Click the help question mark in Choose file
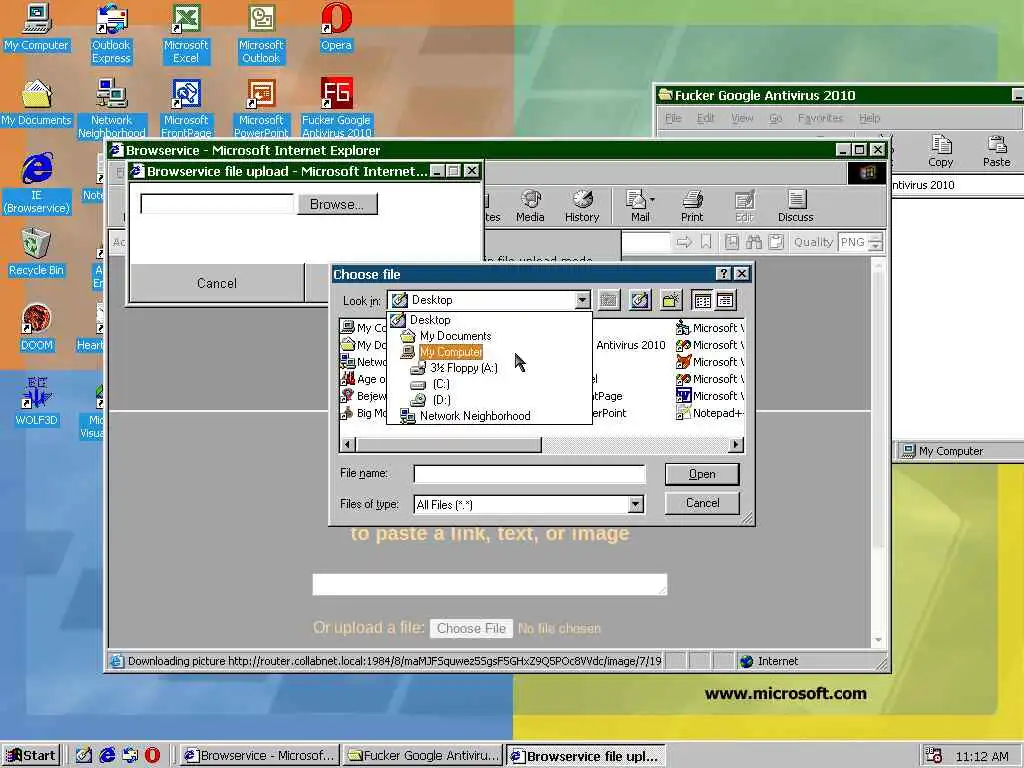Screen dimensions: 1024x768 [724, 274]
